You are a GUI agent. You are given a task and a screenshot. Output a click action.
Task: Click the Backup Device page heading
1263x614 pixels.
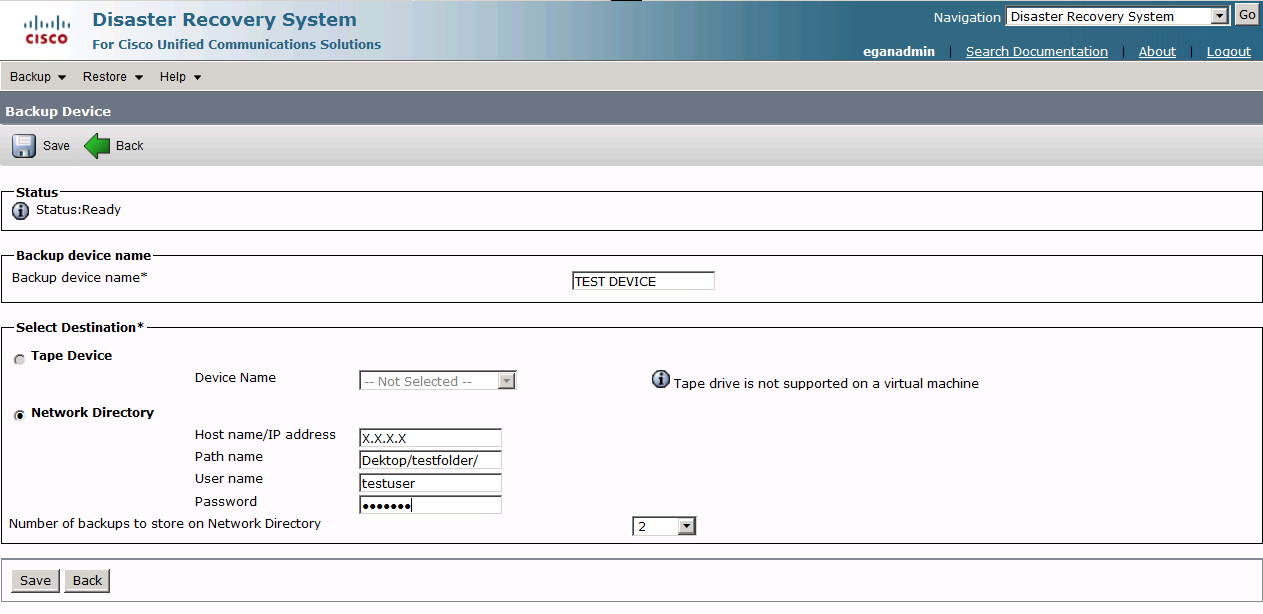(58, 111)
